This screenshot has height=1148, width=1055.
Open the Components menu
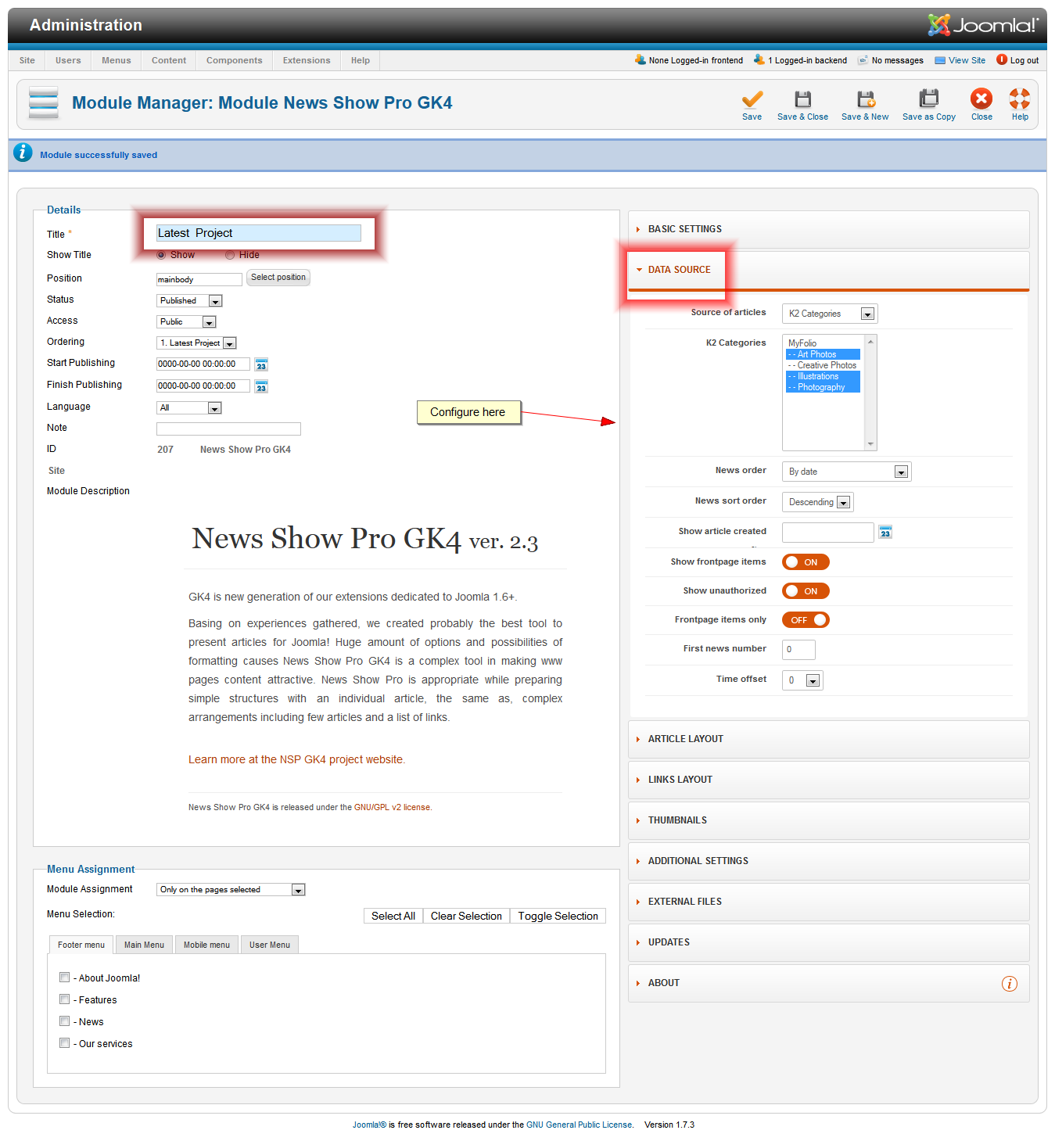click(235, 60)
